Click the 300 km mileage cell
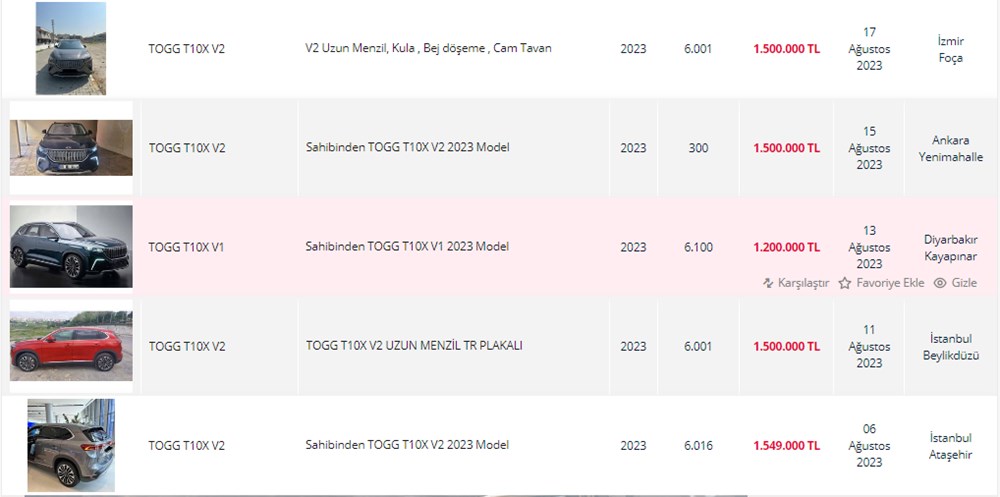This screenshot has height=497, width=1000. click(x=698, y=148)
